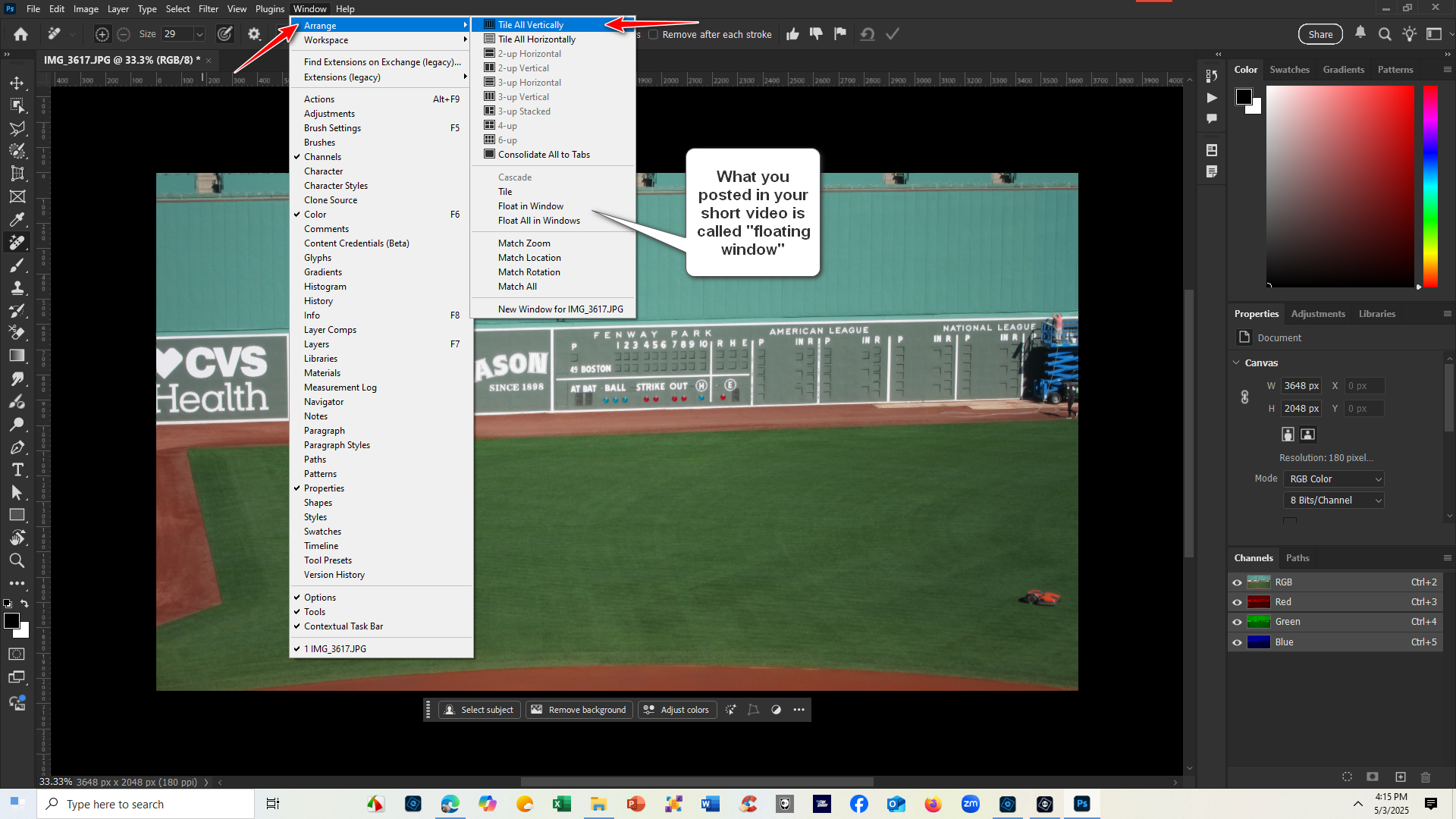Click the foreground color swatch
This screenshot has height=819, width=1456.
click(x=12, y=622)
